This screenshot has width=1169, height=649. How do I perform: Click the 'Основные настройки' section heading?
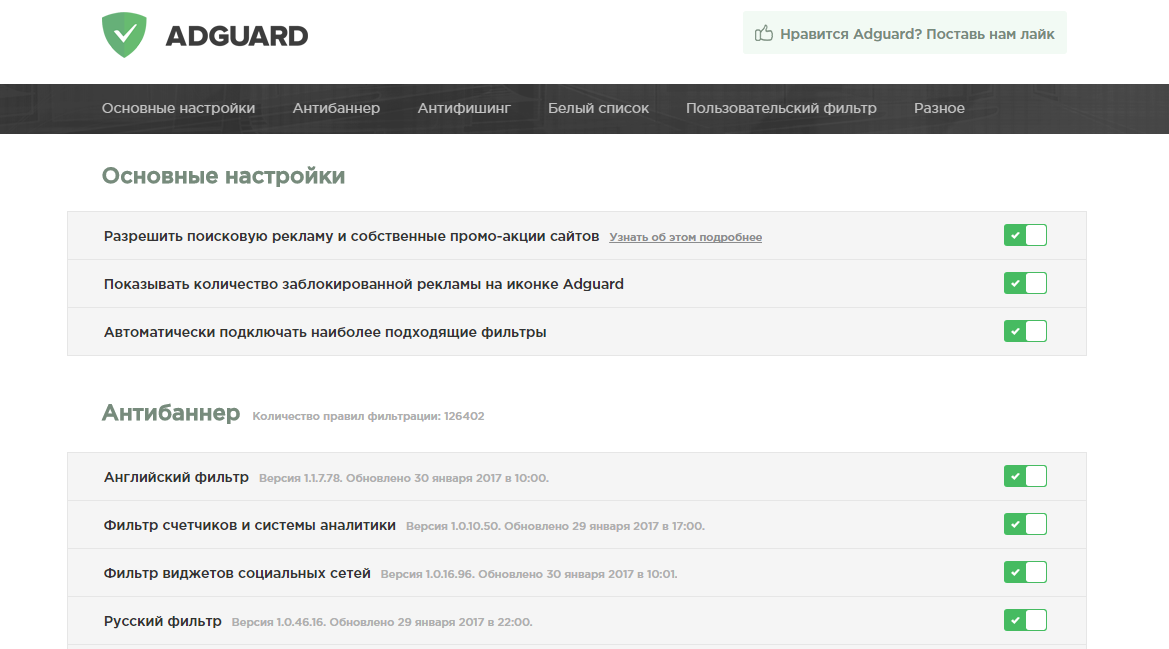[x=224, y=176]
